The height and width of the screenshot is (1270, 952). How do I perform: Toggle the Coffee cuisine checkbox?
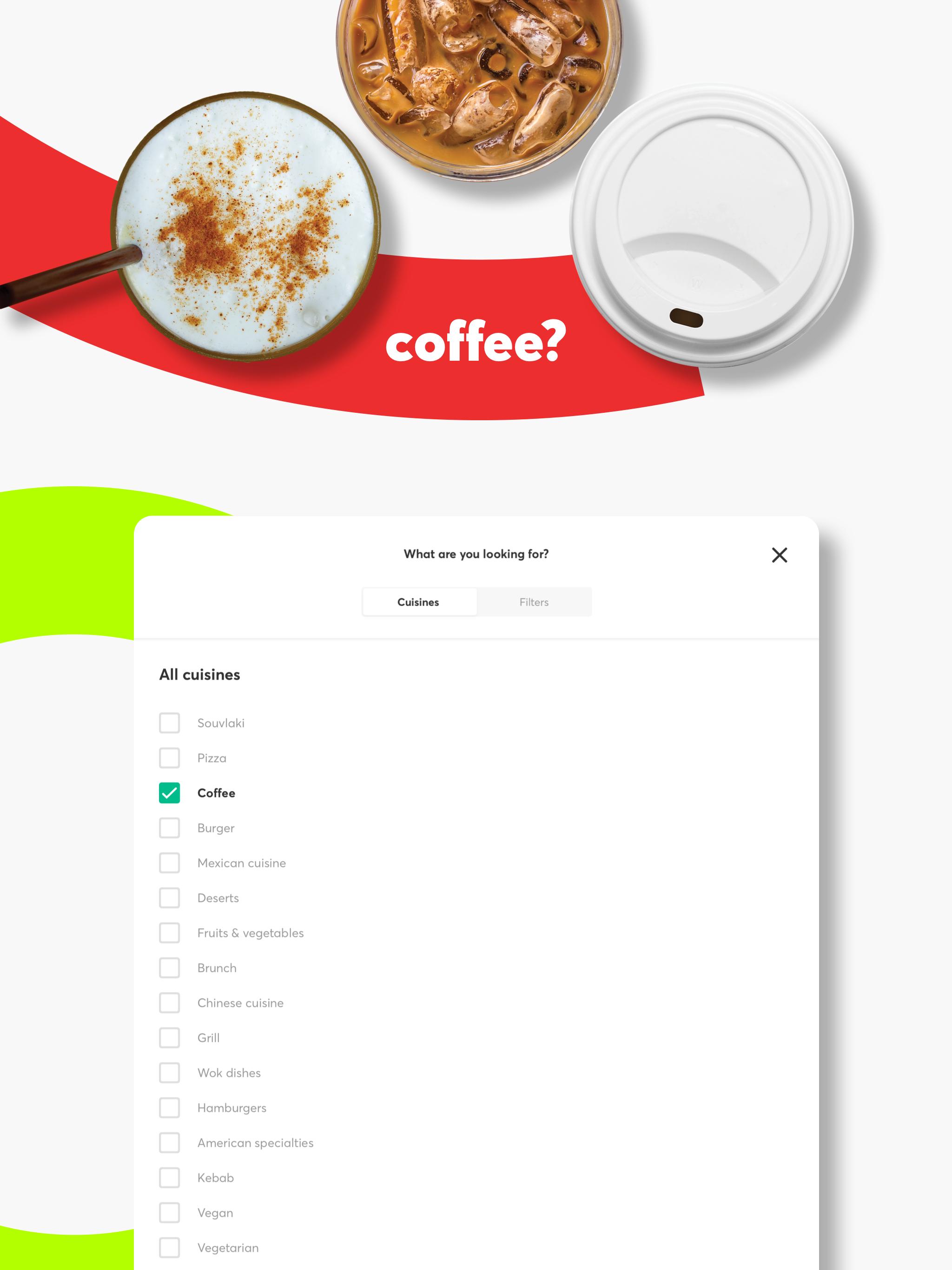169,792
